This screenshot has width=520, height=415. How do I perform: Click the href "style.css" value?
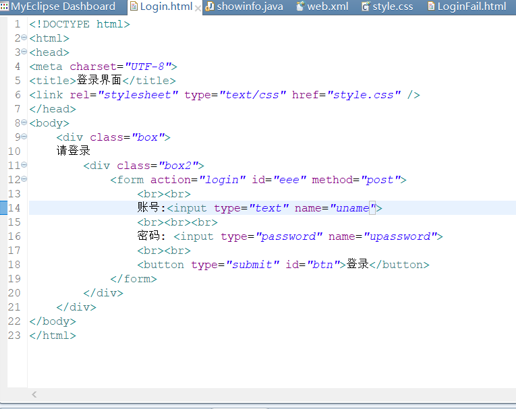[364, 95]
